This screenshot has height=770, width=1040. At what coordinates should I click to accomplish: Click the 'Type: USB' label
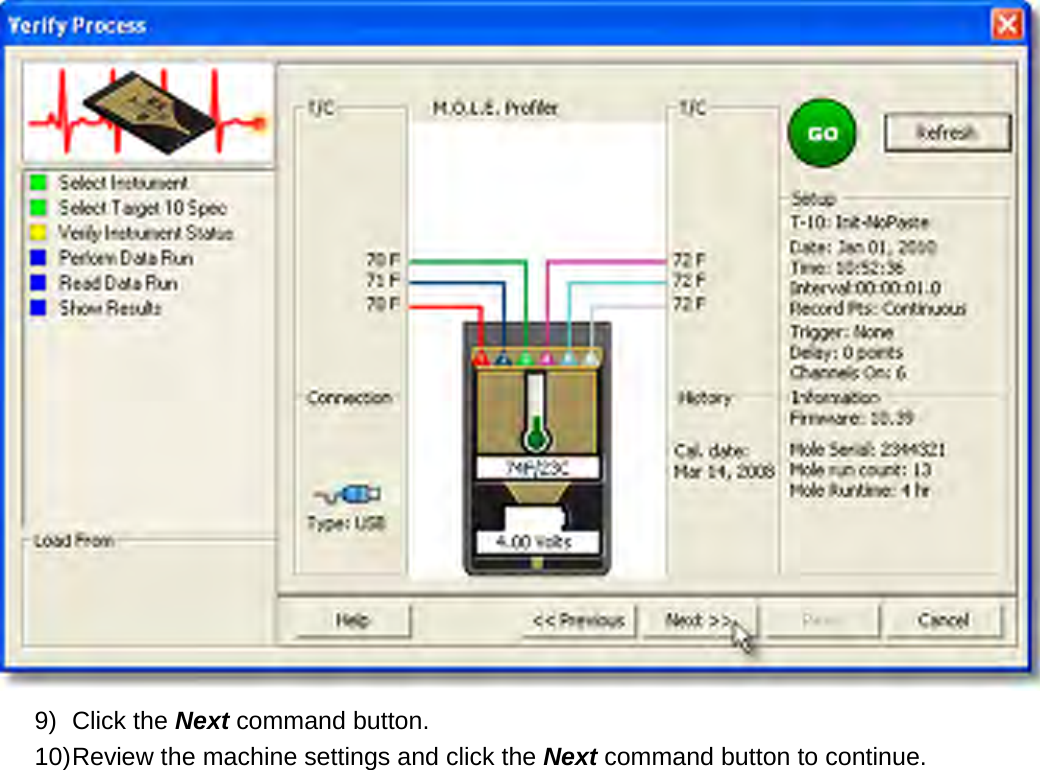click(346, 523)
